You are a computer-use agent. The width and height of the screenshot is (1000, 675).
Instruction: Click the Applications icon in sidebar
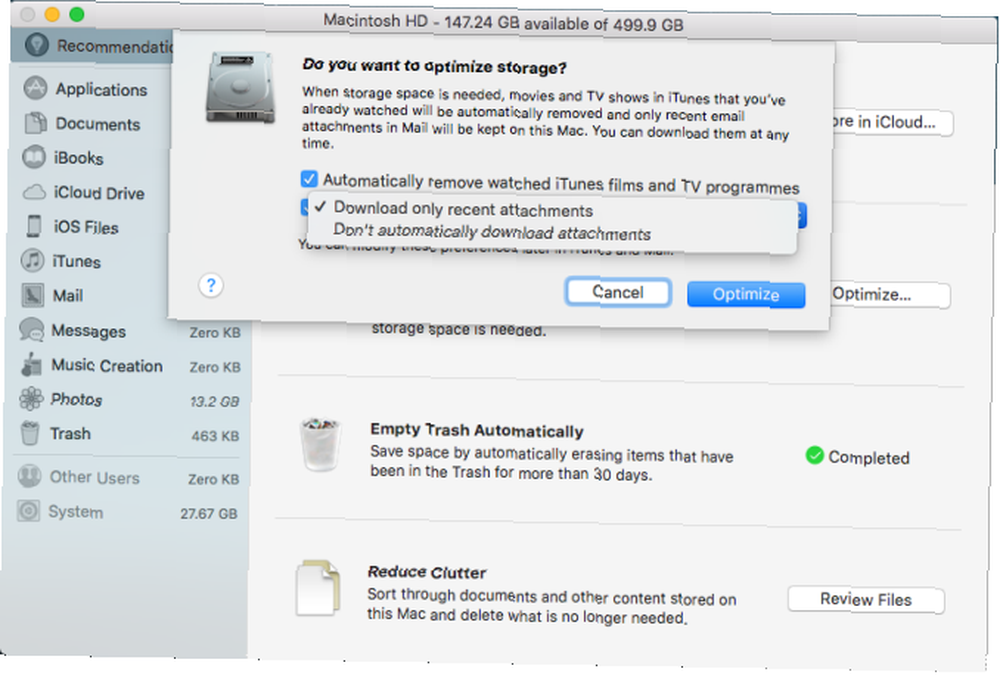35,88
